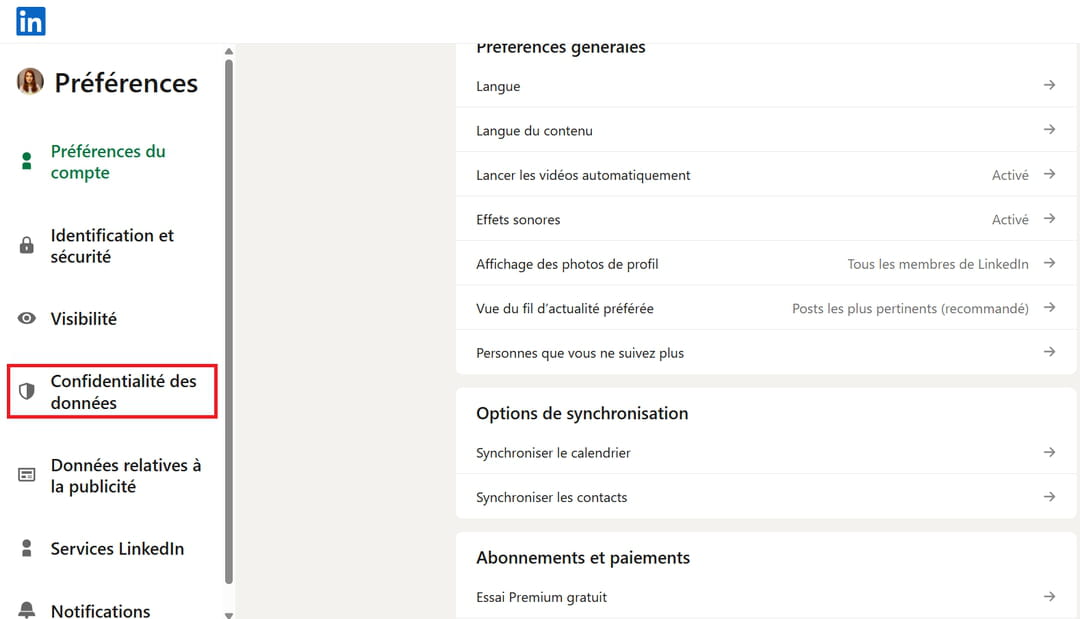1080x619 pixels.
Task: Select Données relatives à la publicité menu item
Action: pos(125,476)
